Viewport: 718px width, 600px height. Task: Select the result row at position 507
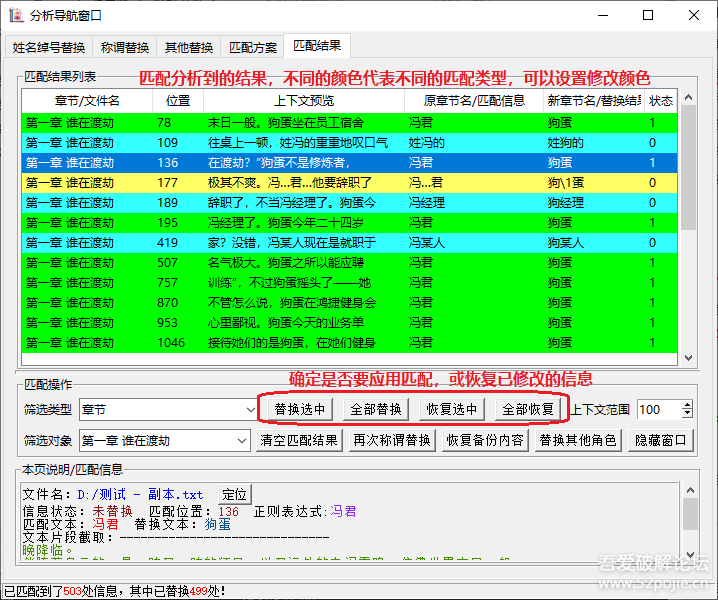349,263
